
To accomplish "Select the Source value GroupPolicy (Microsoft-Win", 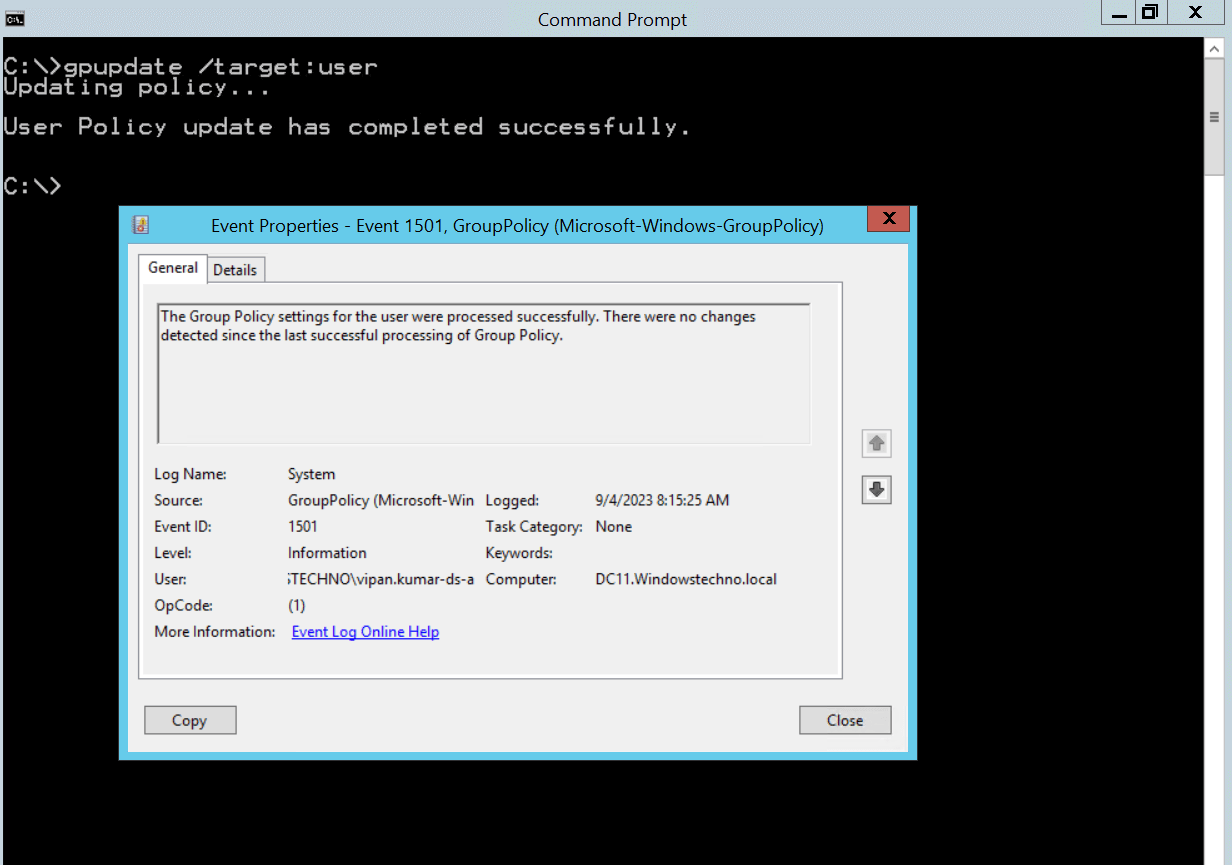I will point(381,501).
